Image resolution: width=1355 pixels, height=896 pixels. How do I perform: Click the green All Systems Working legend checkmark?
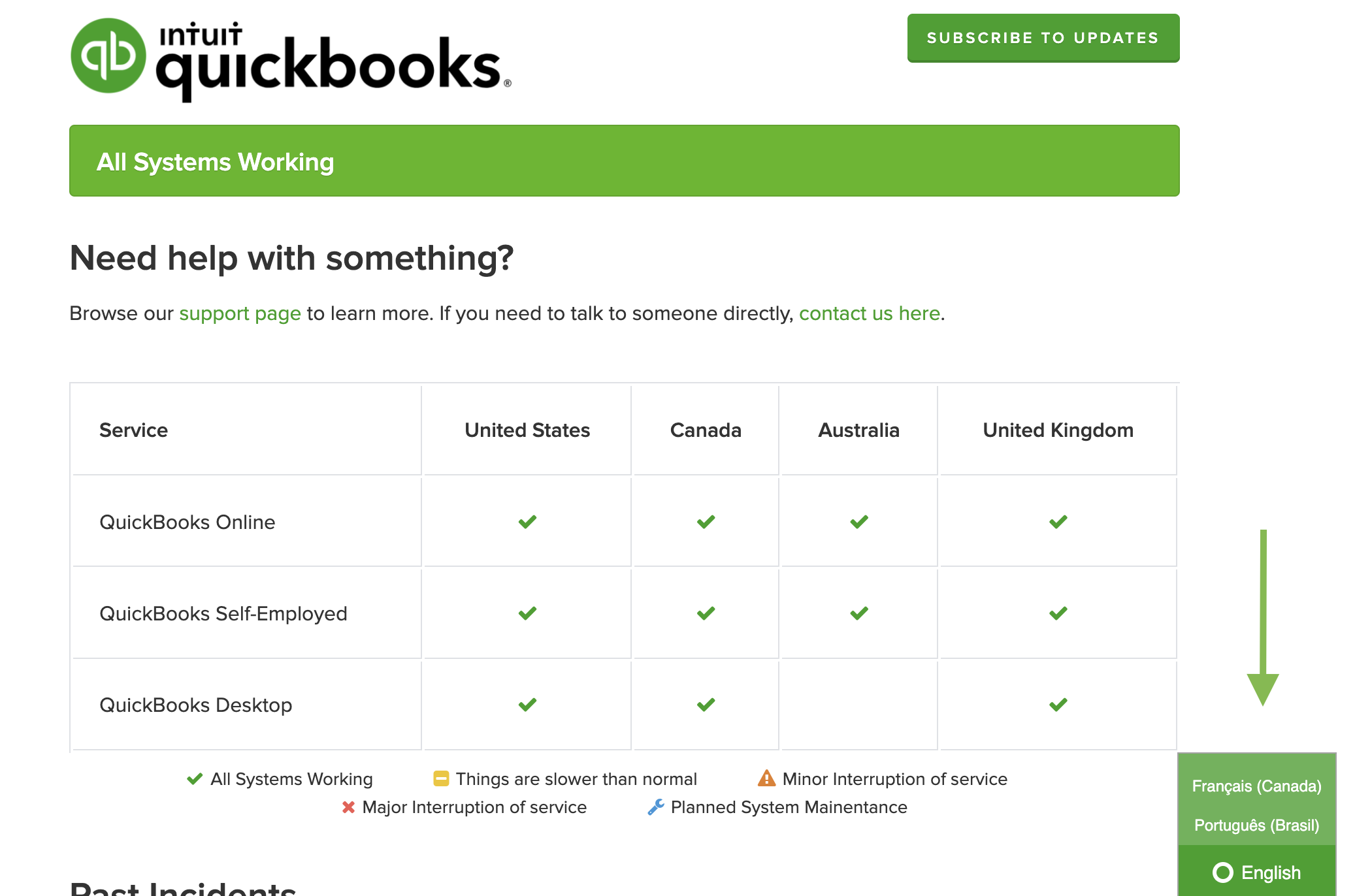(x=195, y=778)
